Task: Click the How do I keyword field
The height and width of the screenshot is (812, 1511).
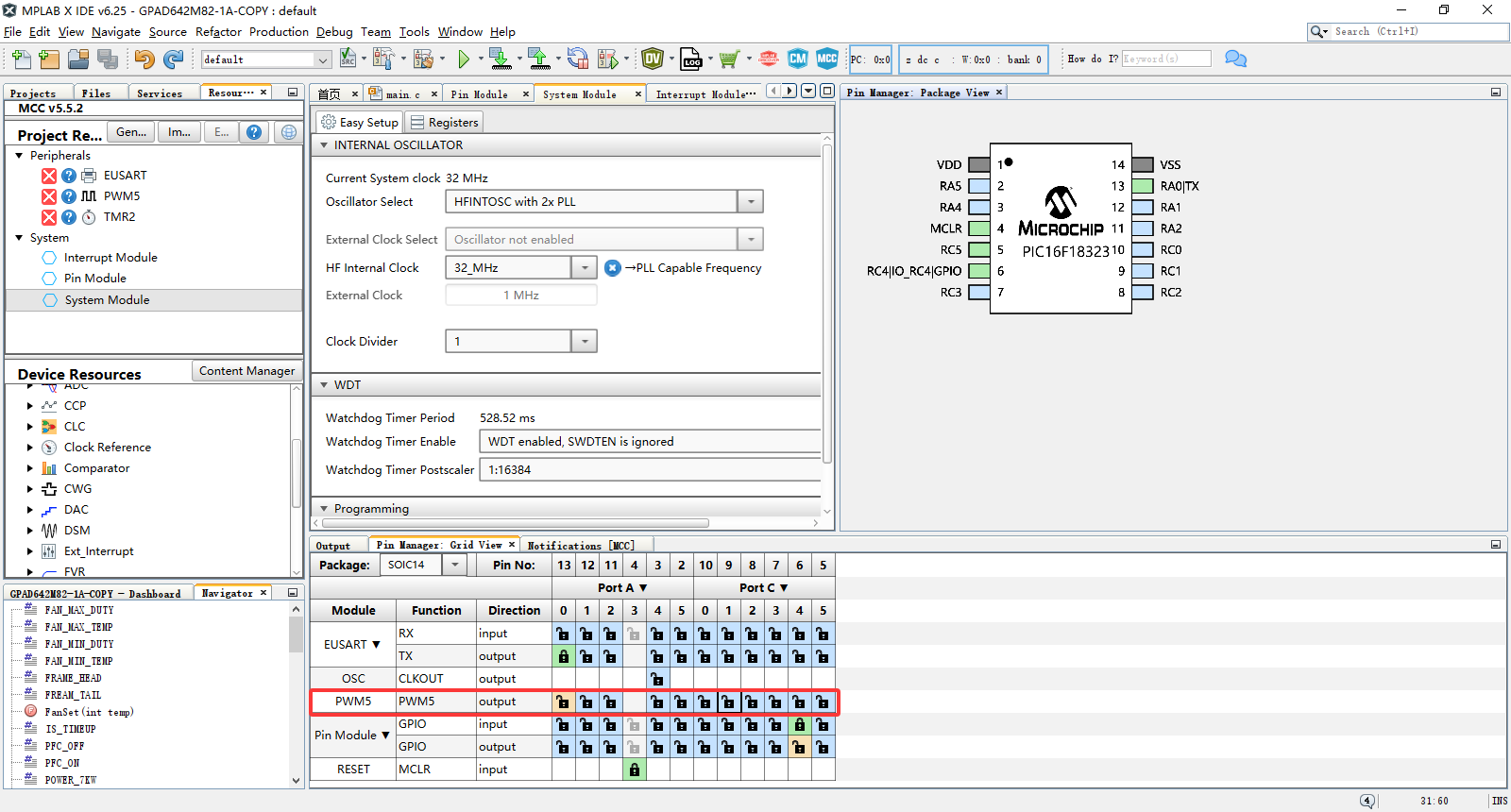Action: (x=1165, y=59)
